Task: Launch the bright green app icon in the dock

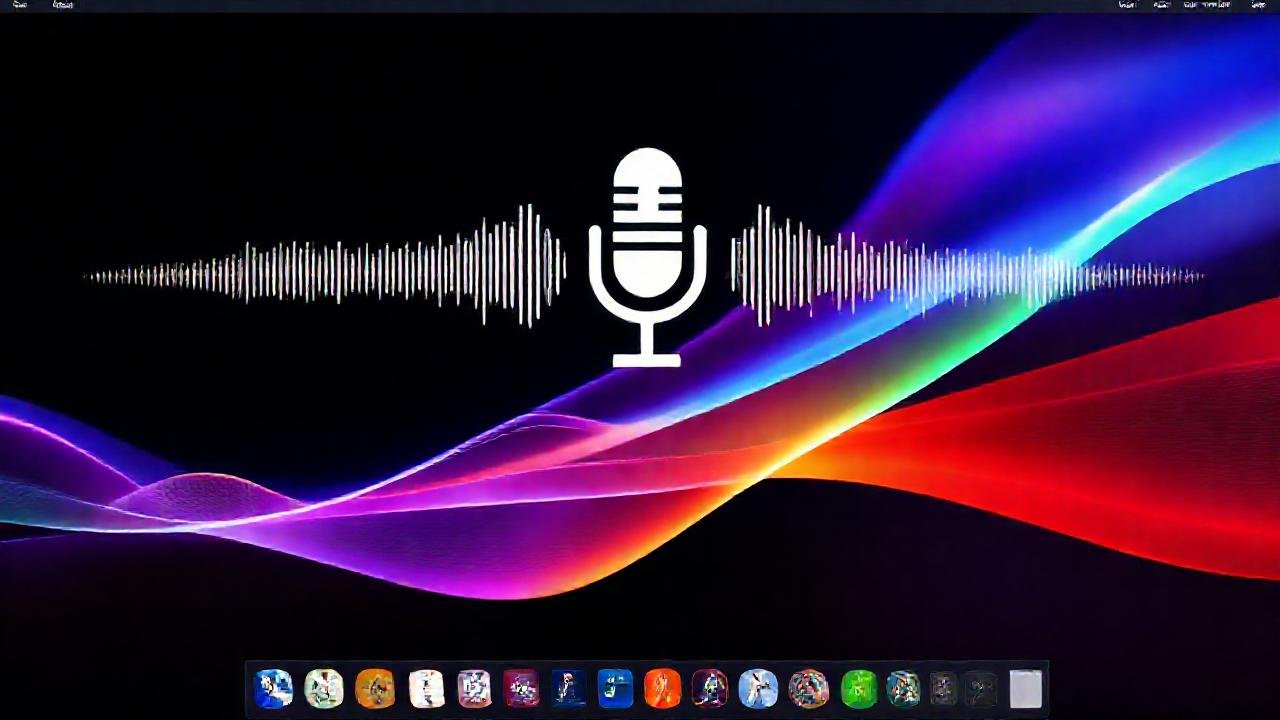Action: [858, 687]
